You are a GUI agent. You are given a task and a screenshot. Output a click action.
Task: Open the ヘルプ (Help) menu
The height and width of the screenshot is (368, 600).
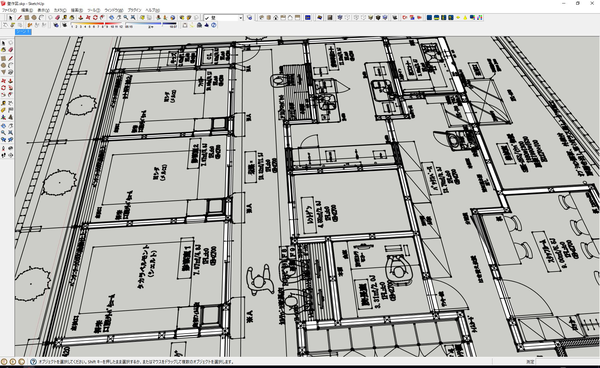tap(152, 10)
